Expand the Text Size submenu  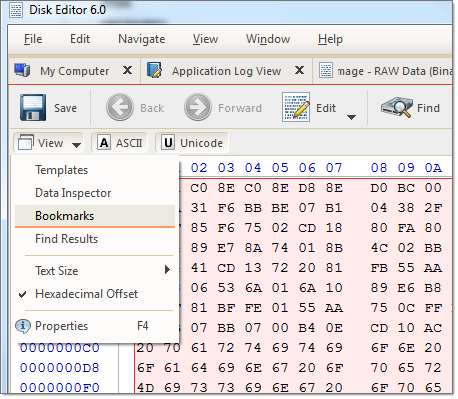click(x=95, y=270)
